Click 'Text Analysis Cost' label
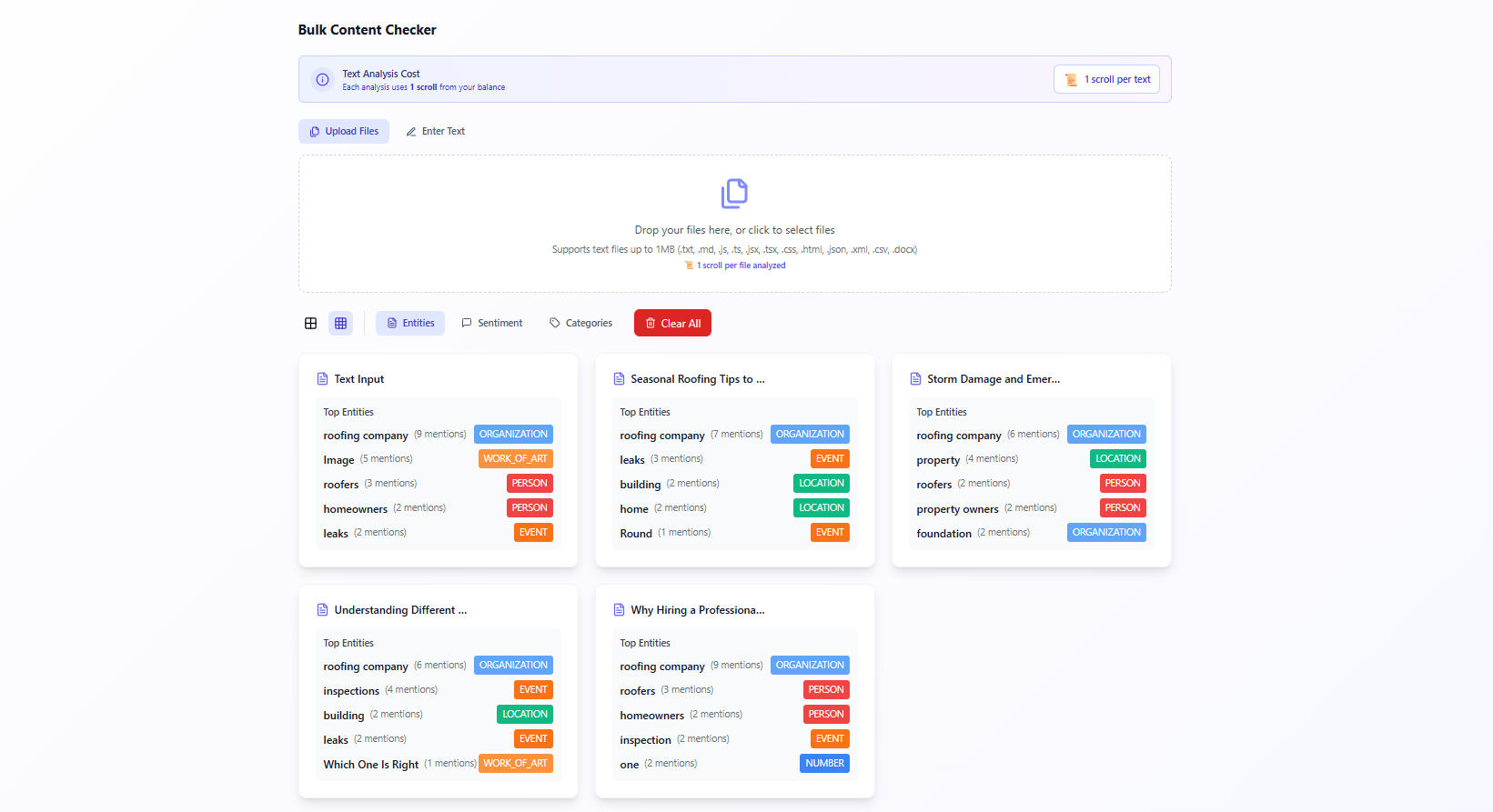1493x812 pixels. (x=381, y=74)
